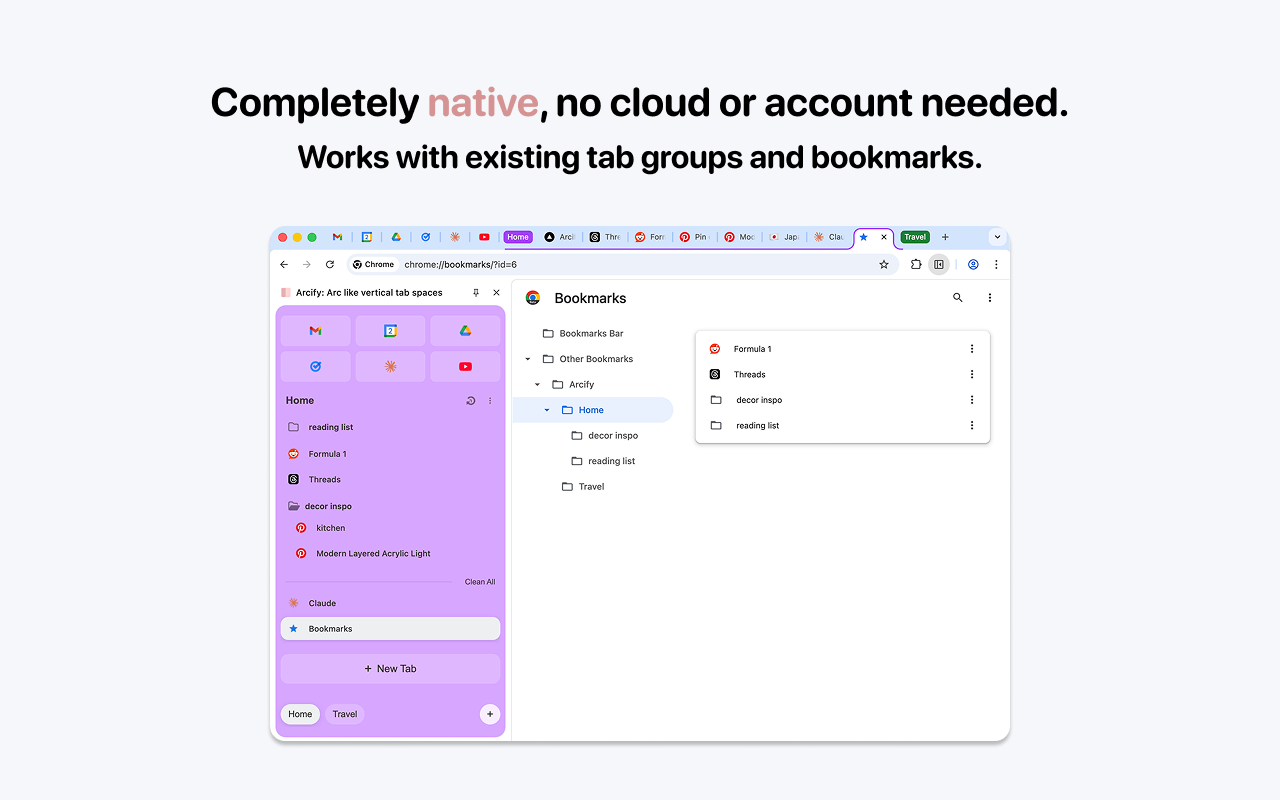Open the Chrome profile avatar
Viewport: 1280px width, 800px height.
coord(973,264)
